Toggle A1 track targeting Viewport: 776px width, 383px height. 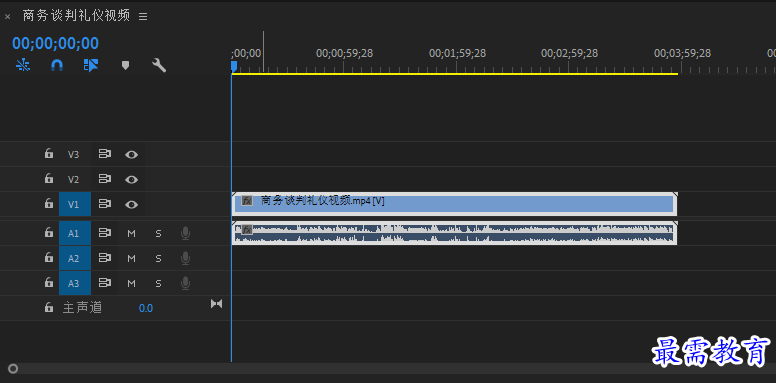(x=75, y=233)
